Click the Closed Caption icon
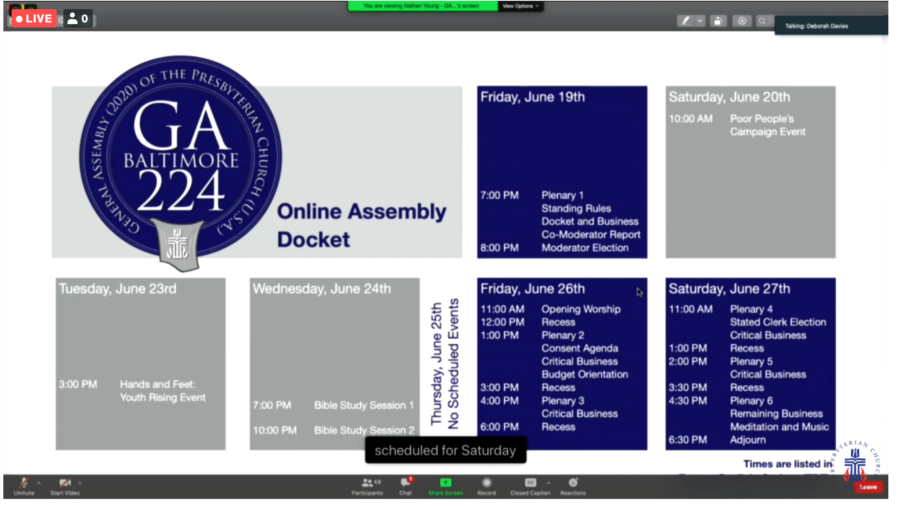The height and width of the screenshot is (506, 900). 530,483
